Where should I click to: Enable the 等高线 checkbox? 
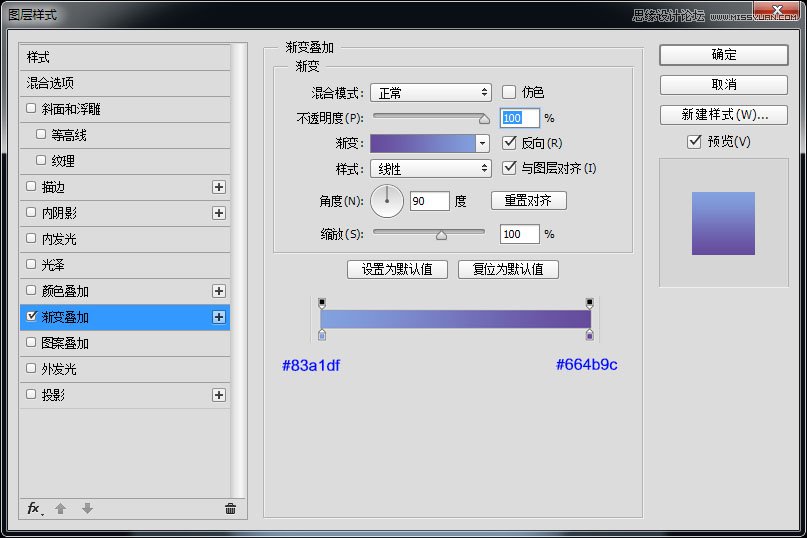(41, 134)
